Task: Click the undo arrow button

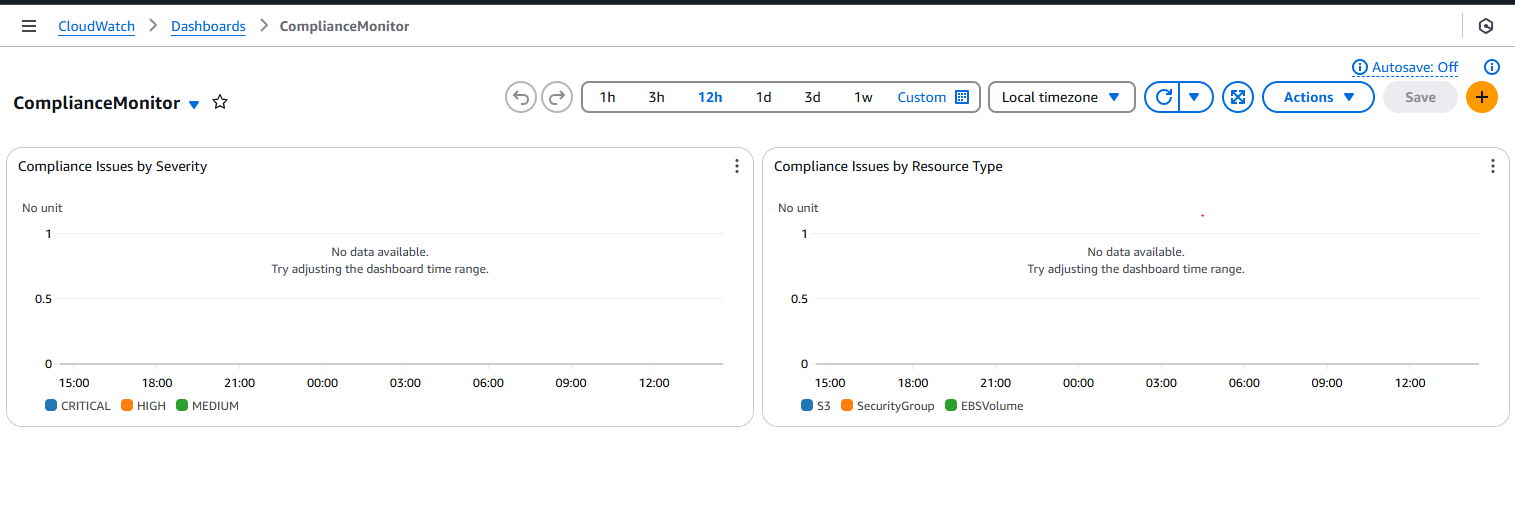Action: pyautogui.click(x=520, y=97)
